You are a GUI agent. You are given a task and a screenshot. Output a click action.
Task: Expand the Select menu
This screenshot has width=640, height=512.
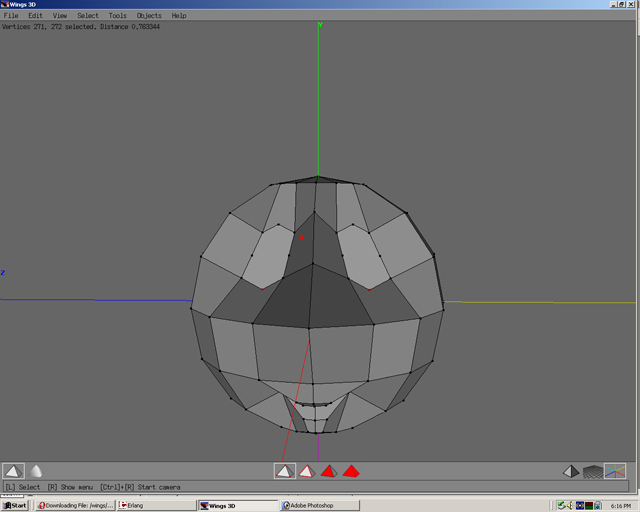[x=88, y=16]
